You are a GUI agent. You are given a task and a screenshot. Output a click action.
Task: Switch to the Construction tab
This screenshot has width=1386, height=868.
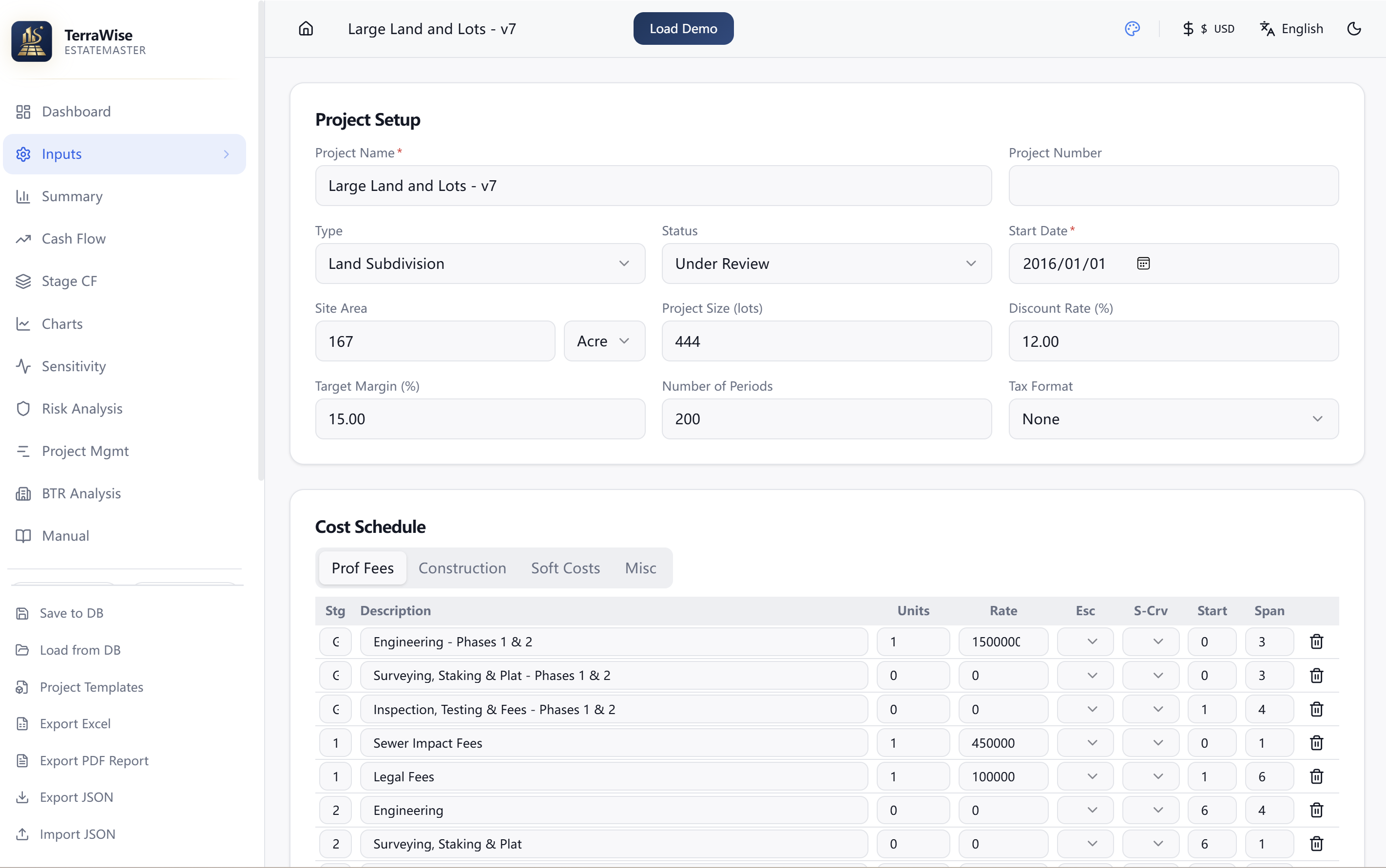(x=462, y=568)
